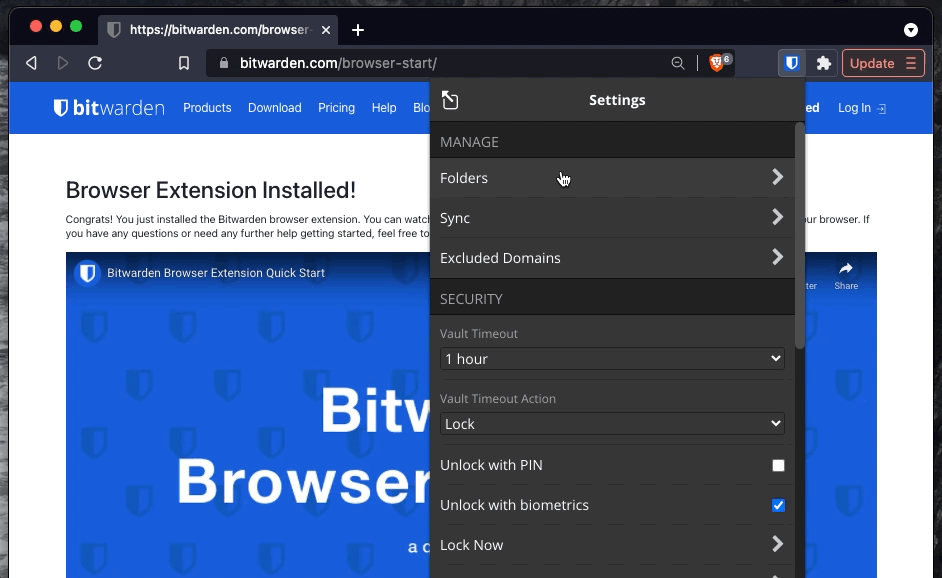Open the Pricing menu item
Viewport: 942px width, 578px height.
tap(336, 108)
